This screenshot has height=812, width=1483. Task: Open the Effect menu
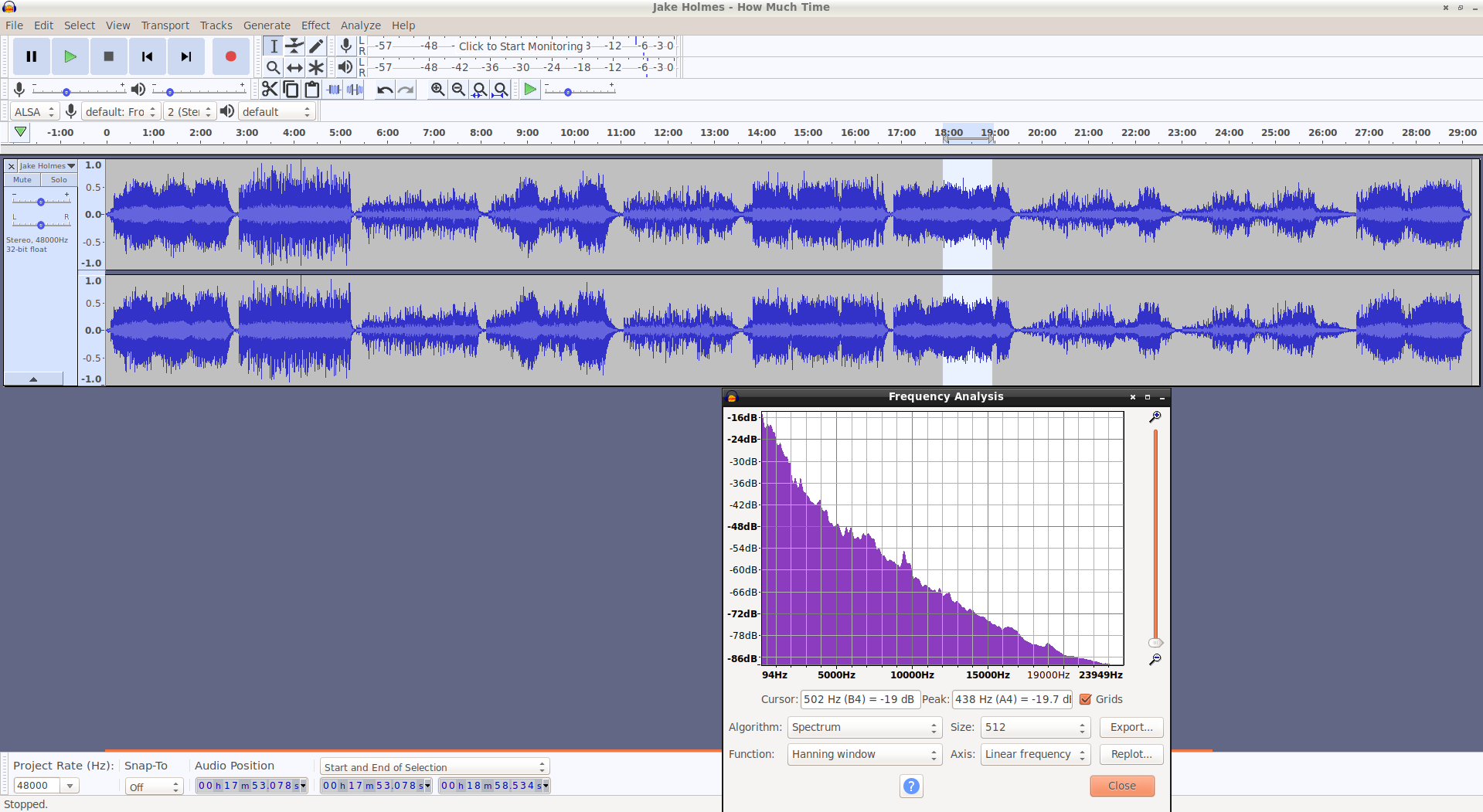[x=315, y=25]
